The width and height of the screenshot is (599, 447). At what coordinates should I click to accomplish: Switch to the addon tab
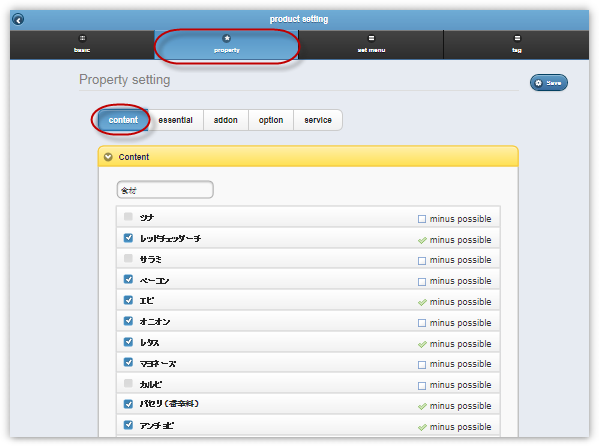click(x=226, y=120)
